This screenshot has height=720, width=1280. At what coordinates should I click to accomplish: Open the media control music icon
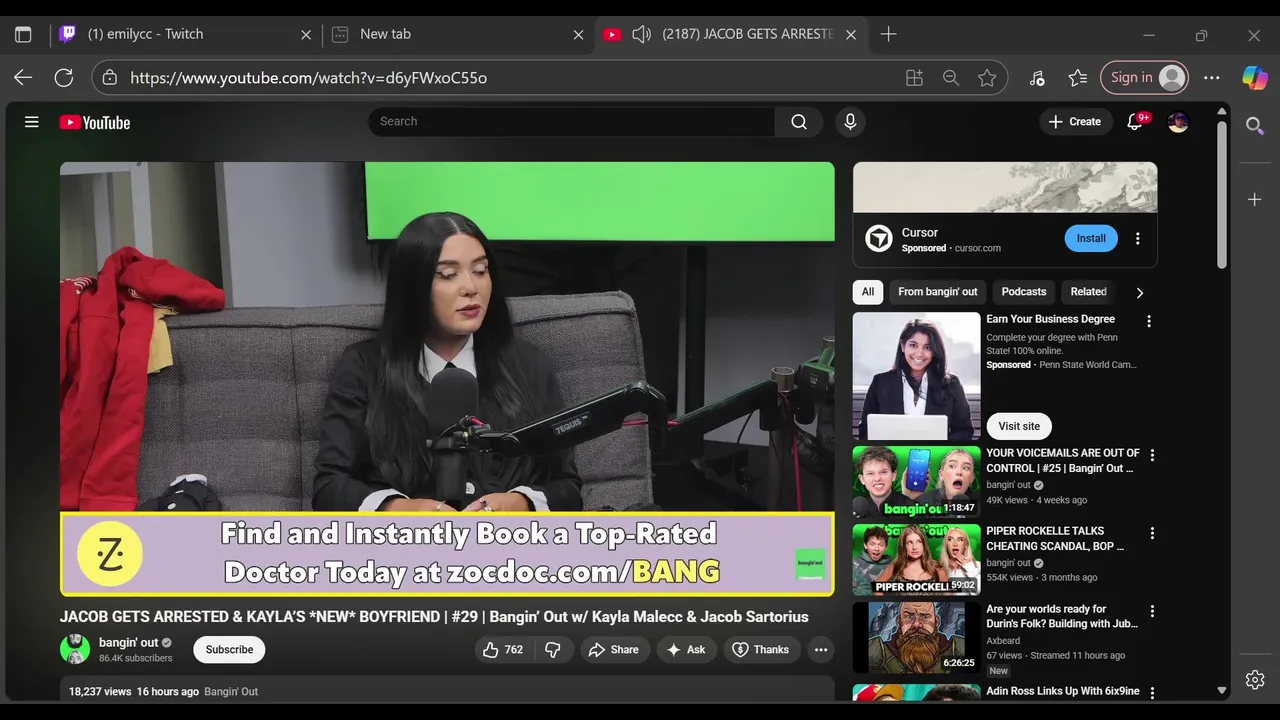click(1037, 78)
